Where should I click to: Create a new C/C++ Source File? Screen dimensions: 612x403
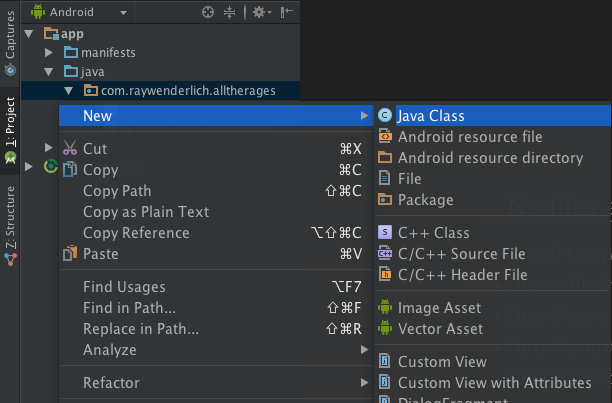(x=493, y=254)
